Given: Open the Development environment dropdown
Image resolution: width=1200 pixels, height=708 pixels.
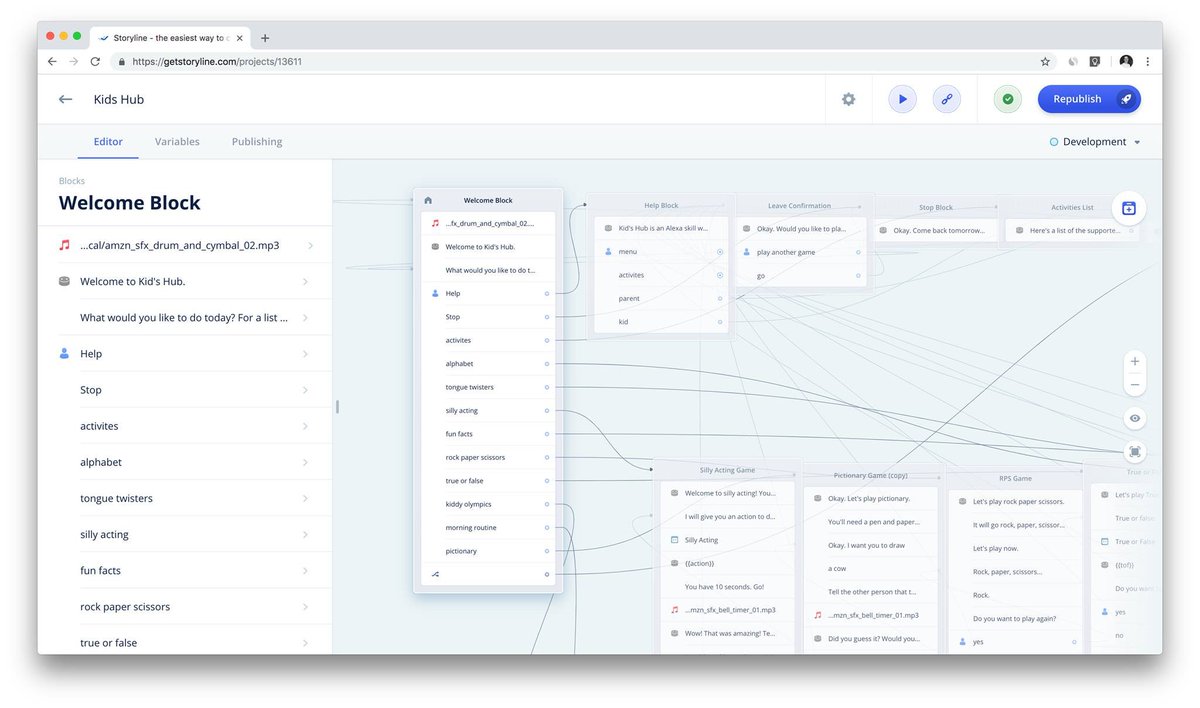Looking at the screenshot, I should click(x=1095, y=141).
